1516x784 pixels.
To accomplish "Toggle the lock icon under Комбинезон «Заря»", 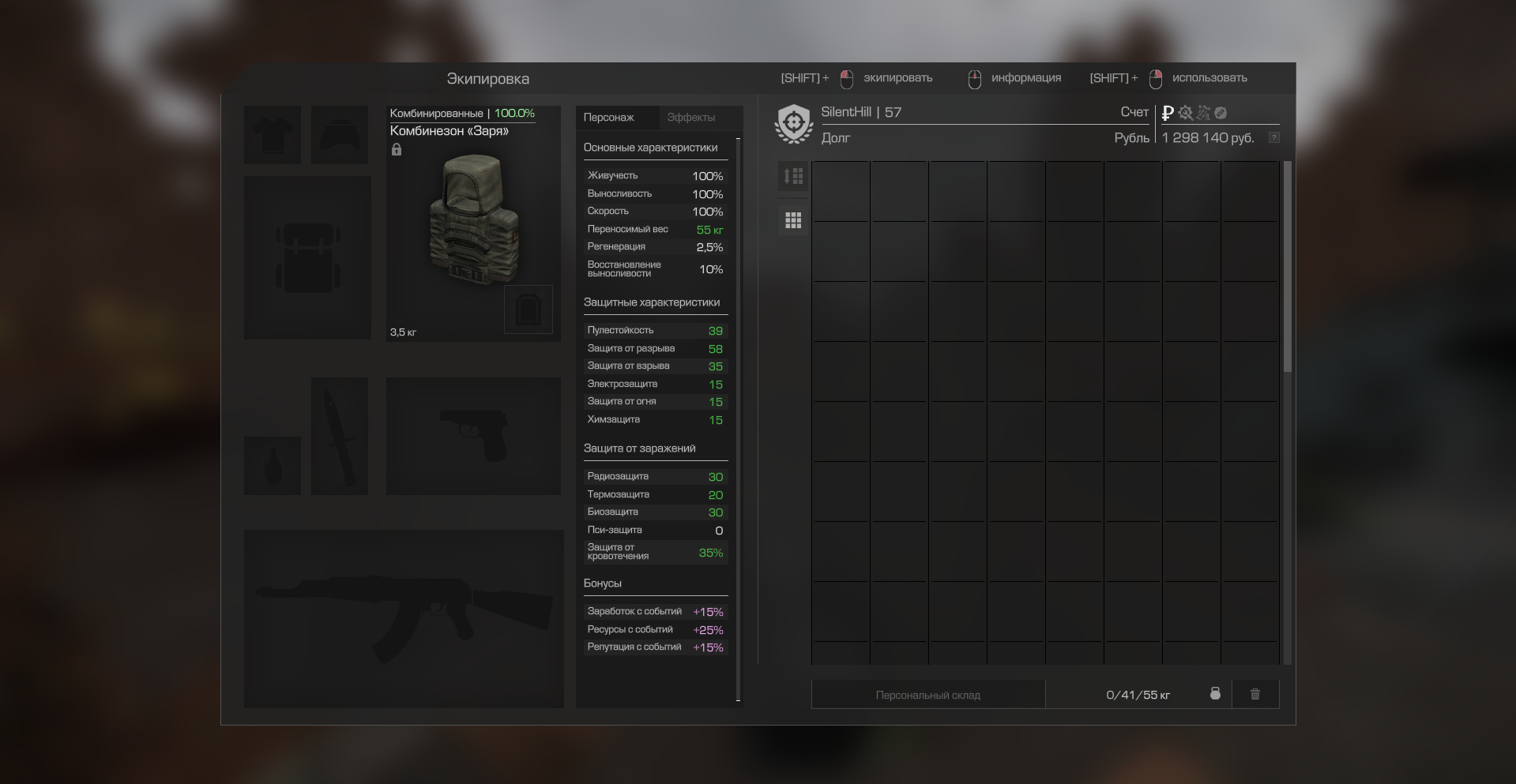I will pos(397,150).
